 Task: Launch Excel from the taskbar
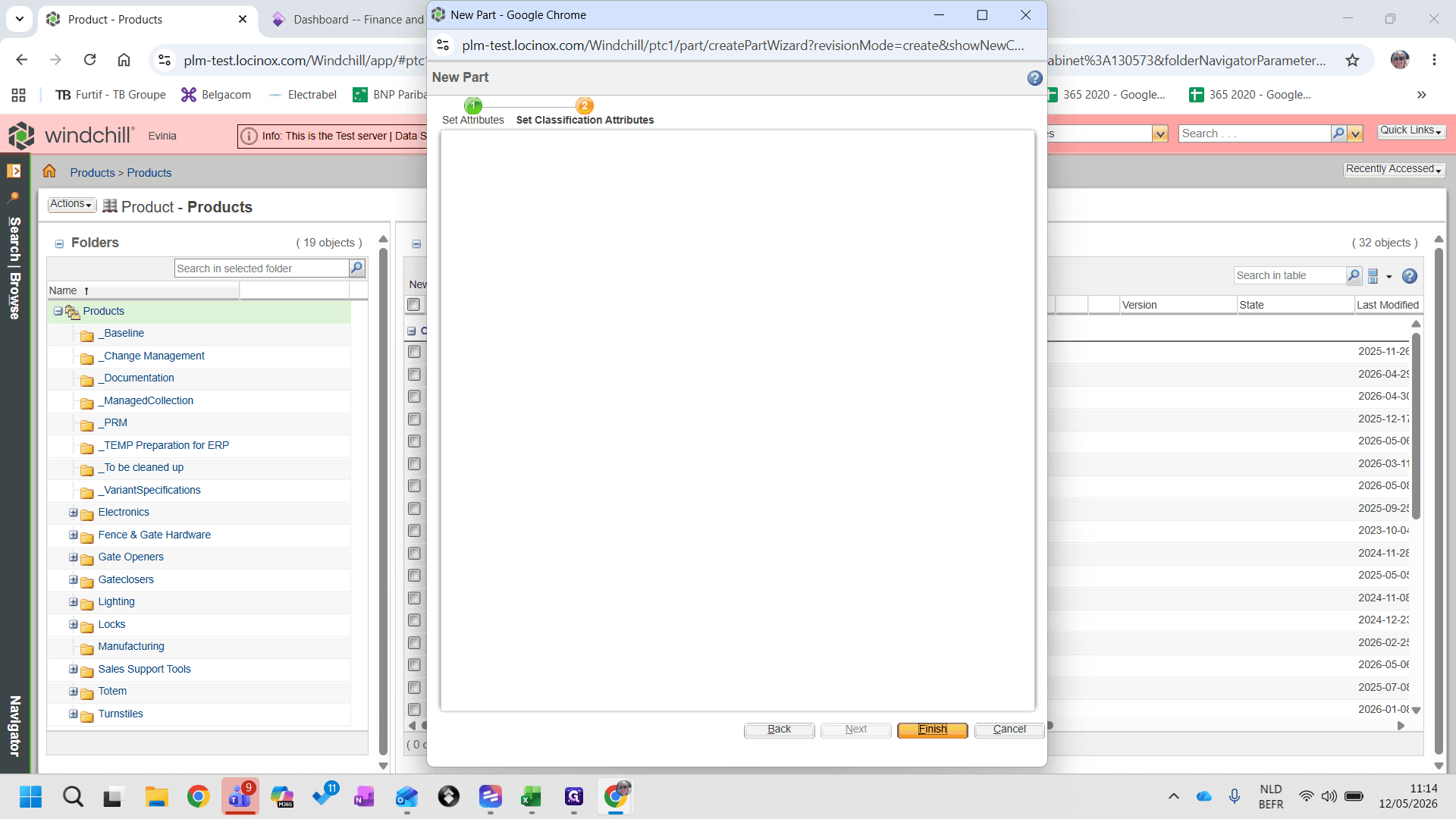[x=531, y=796]
